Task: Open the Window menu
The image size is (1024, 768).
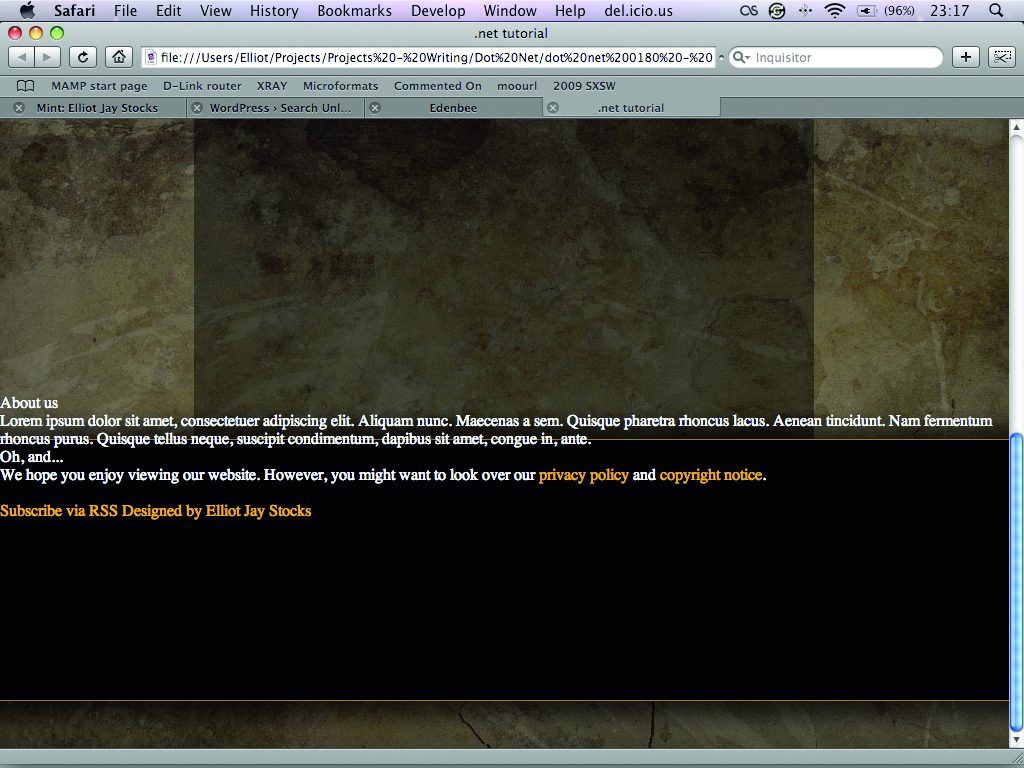Action: [x=510, y=10]
